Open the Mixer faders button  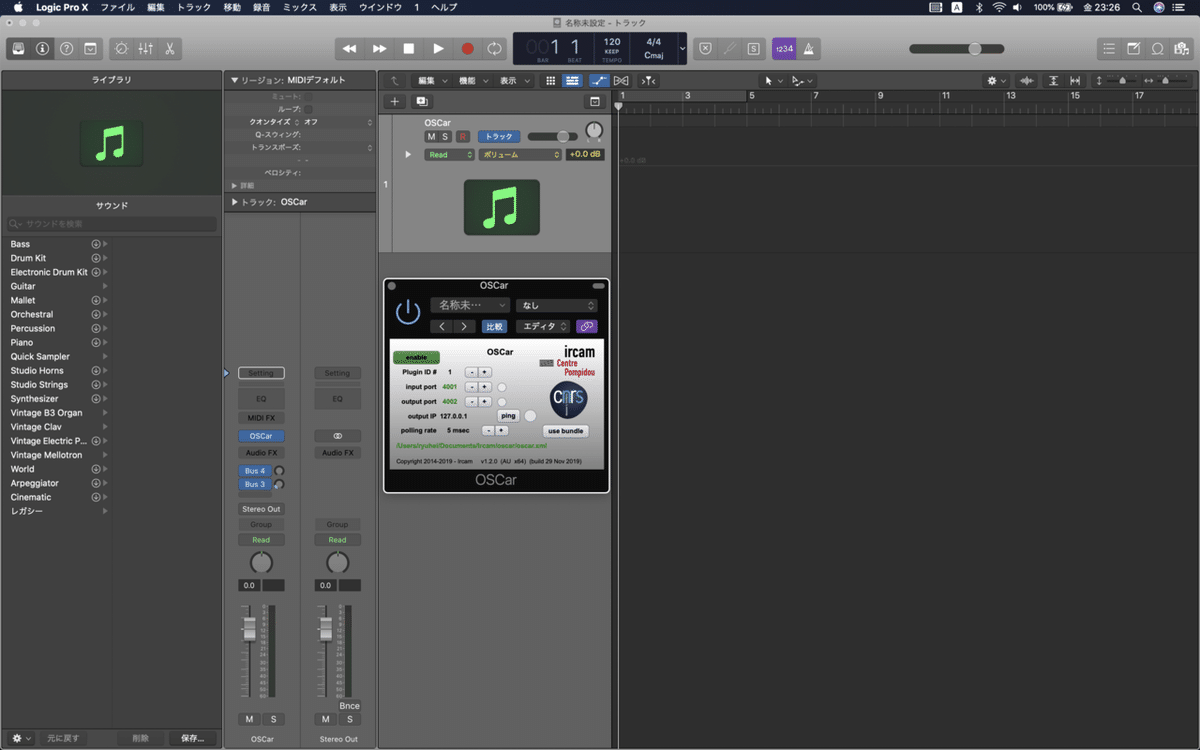tap(146, 48)
